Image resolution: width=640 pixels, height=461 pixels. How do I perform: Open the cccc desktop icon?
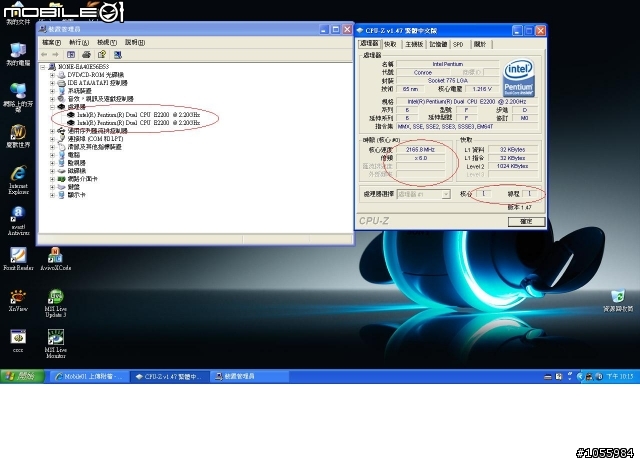point(18,341)
